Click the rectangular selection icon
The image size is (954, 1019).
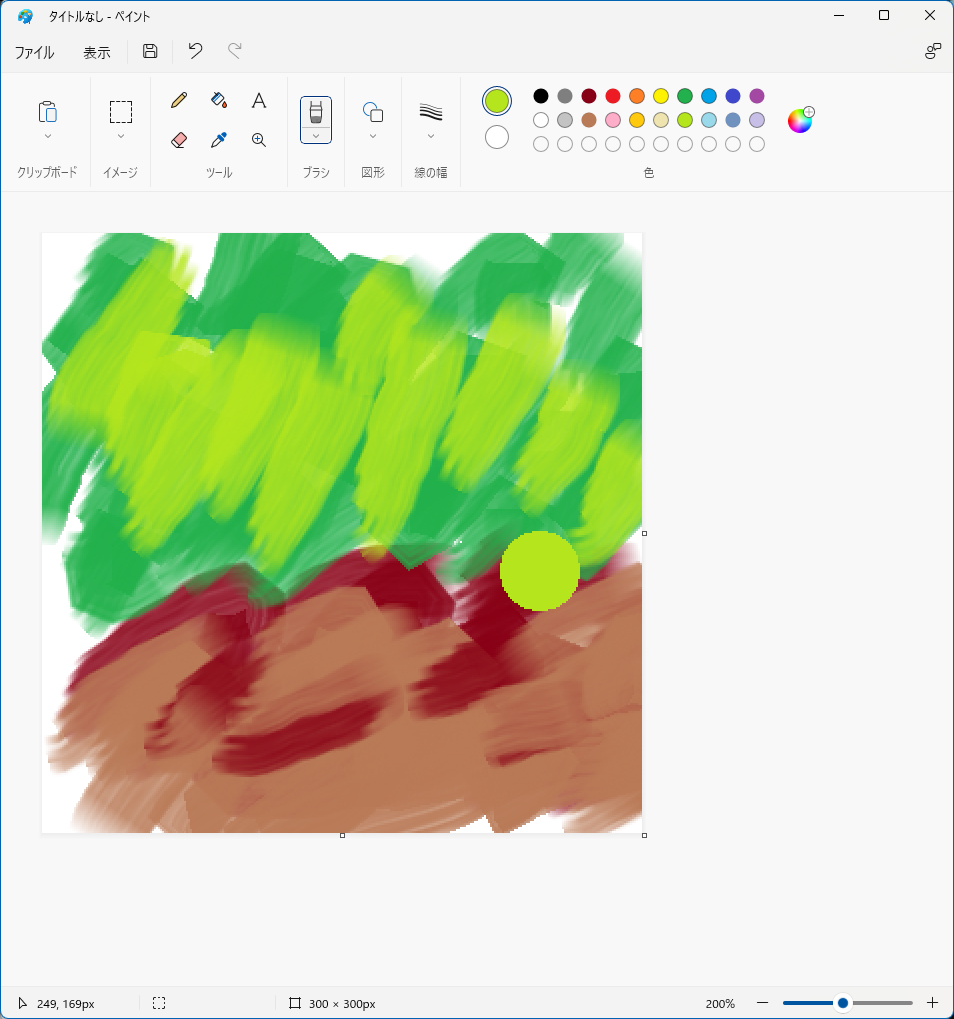(x=121, y=112)
